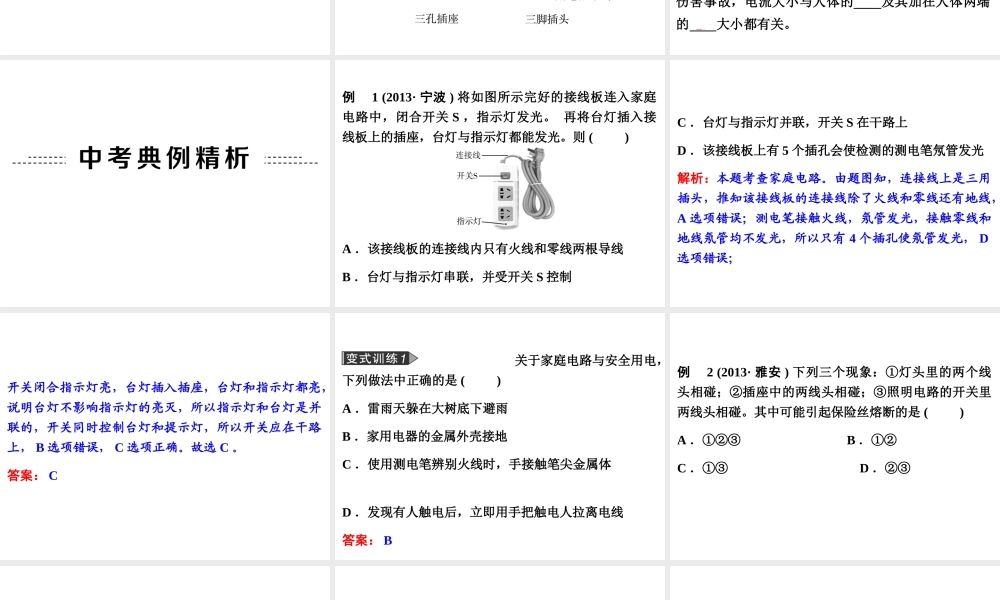Select option B 家用电器的金属外壳接地
The image size is (1000, 600).
point(425,437)
